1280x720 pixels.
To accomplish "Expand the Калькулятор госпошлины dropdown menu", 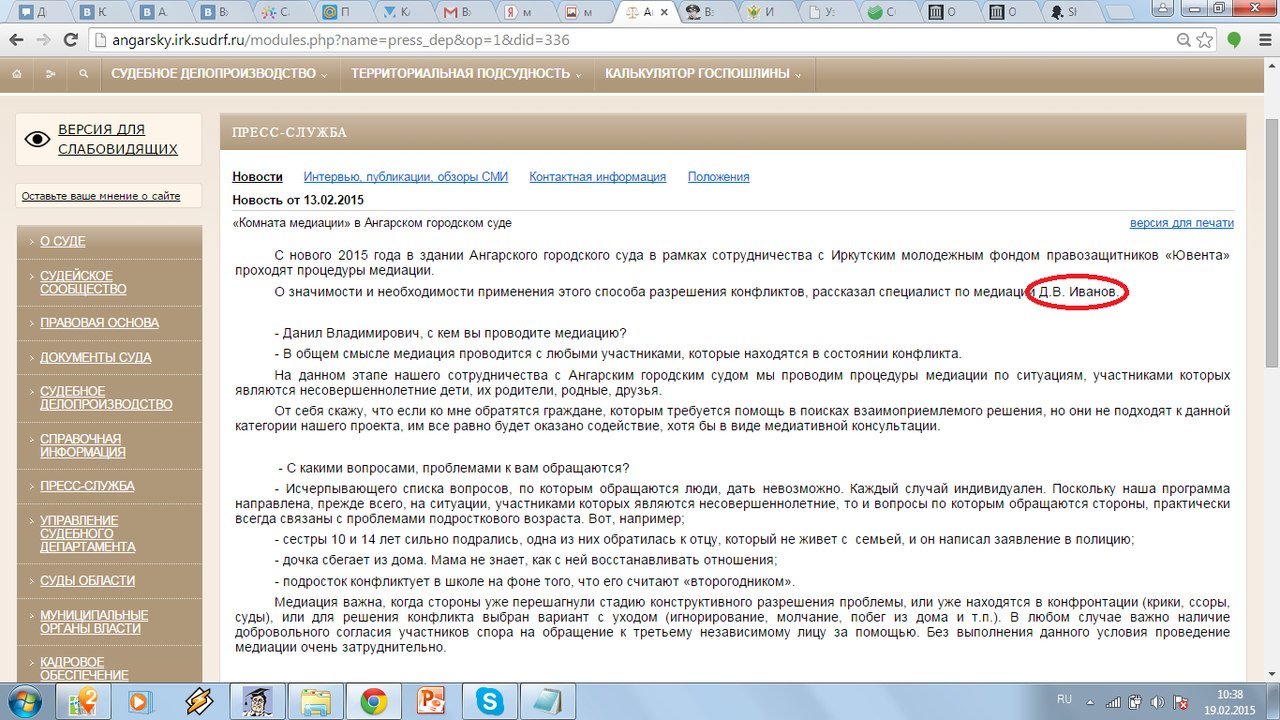I will point(703,74).
